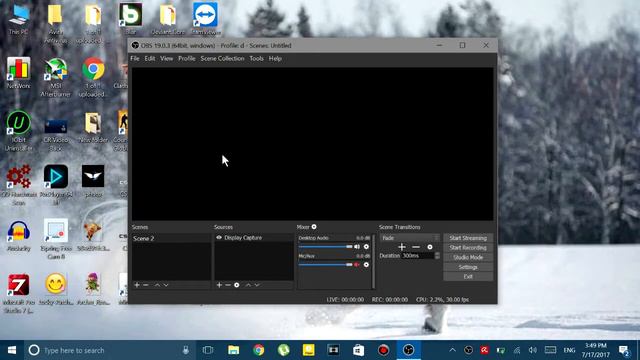Remove the selected source with the minus icon
The height and width of the screenshot is (360, 640).
[x=228, y=285]
